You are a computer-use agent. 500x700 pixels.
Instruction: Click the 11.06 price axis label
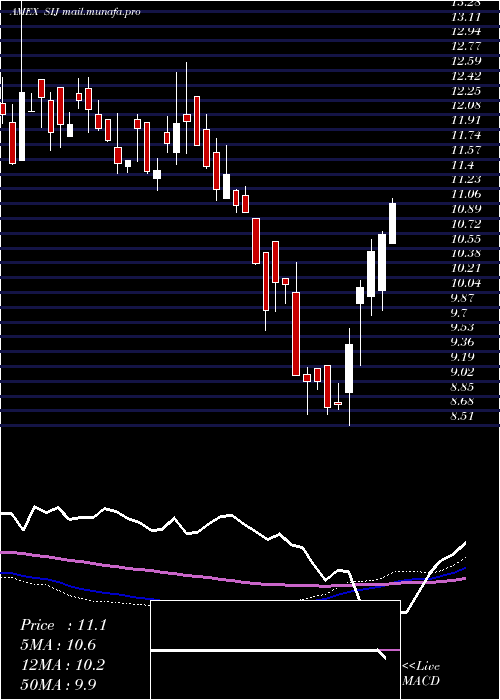point(466,194)
